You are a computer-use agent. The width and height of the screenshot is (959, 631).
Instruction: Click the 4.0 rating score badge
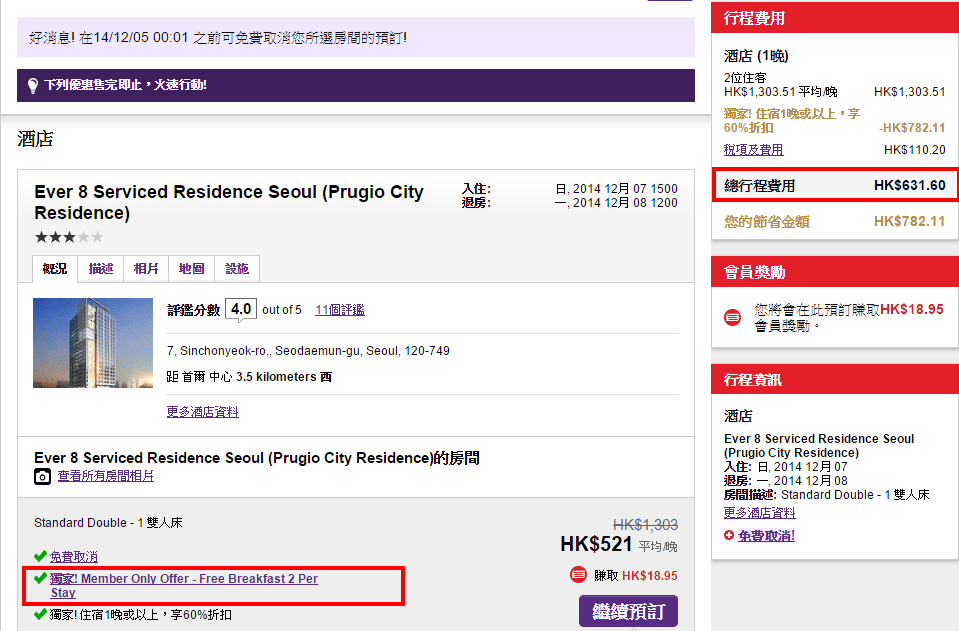(x=240, y=309)
